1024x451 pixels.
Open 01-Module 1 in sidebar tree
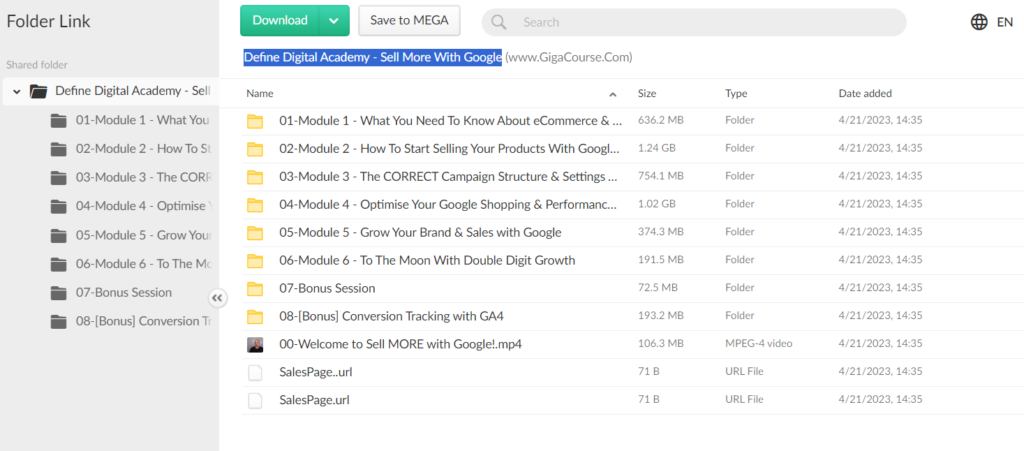tap(142, 120)
